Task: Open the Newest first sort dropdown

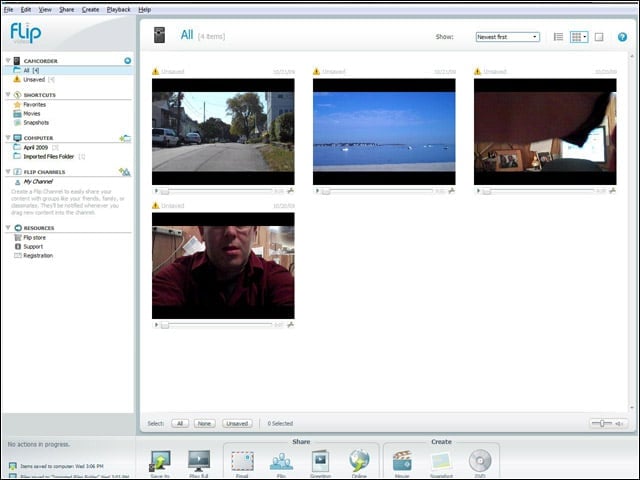Action: [x=508, y=37]
